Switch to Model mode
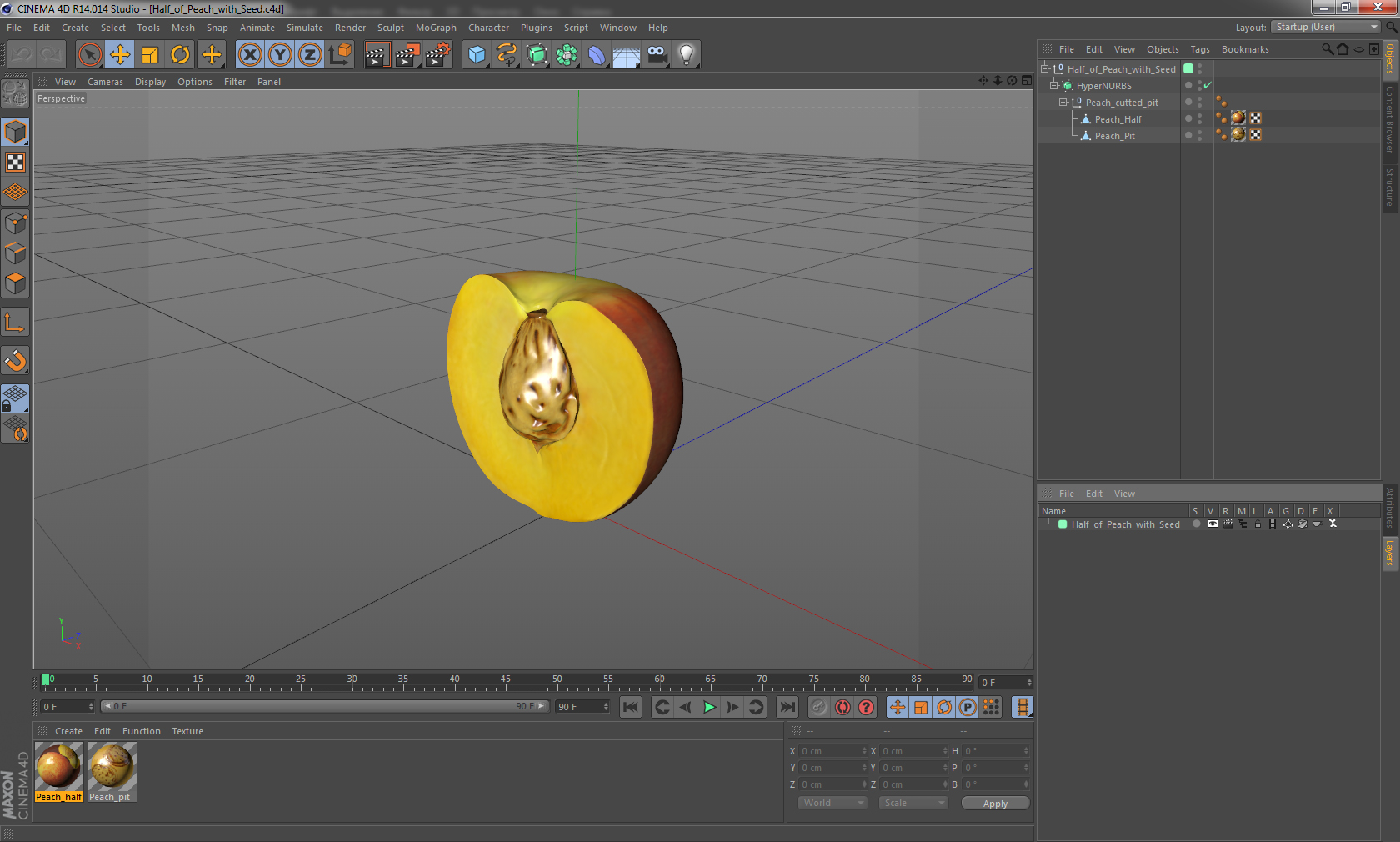 tap(15, 133)
